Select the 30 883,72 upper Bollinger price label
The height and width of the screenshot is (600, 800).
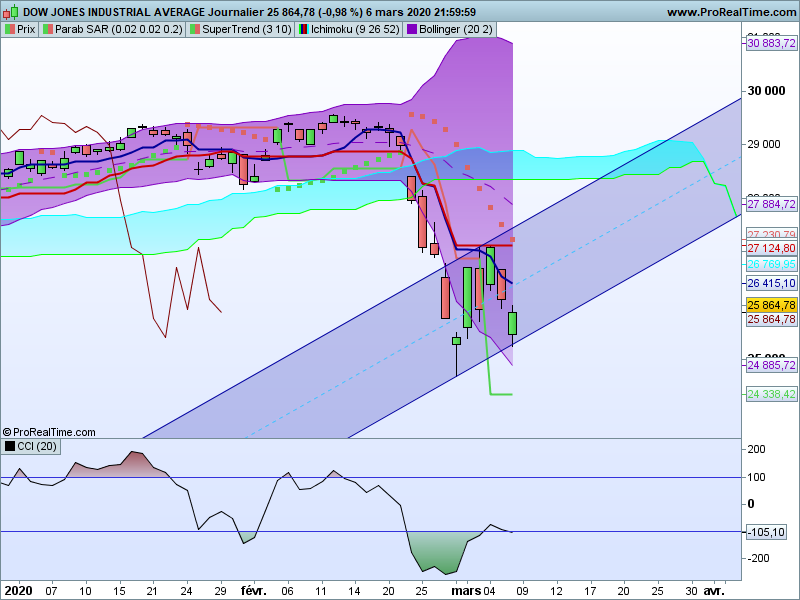pos(771,43)
